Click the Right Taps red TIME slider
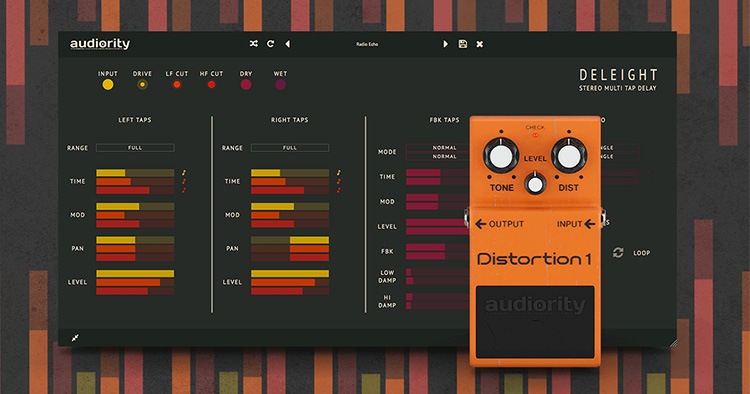 pyautogui.click(x=290, y=190)
